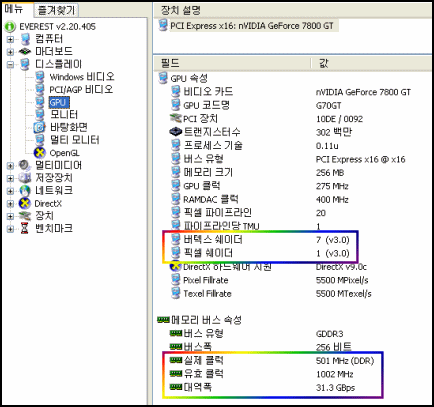Image resolution: width=434 pixels, height=407 pixels.
Task: Select 멀티 모니터 in the tree
Action: [74, 140]
